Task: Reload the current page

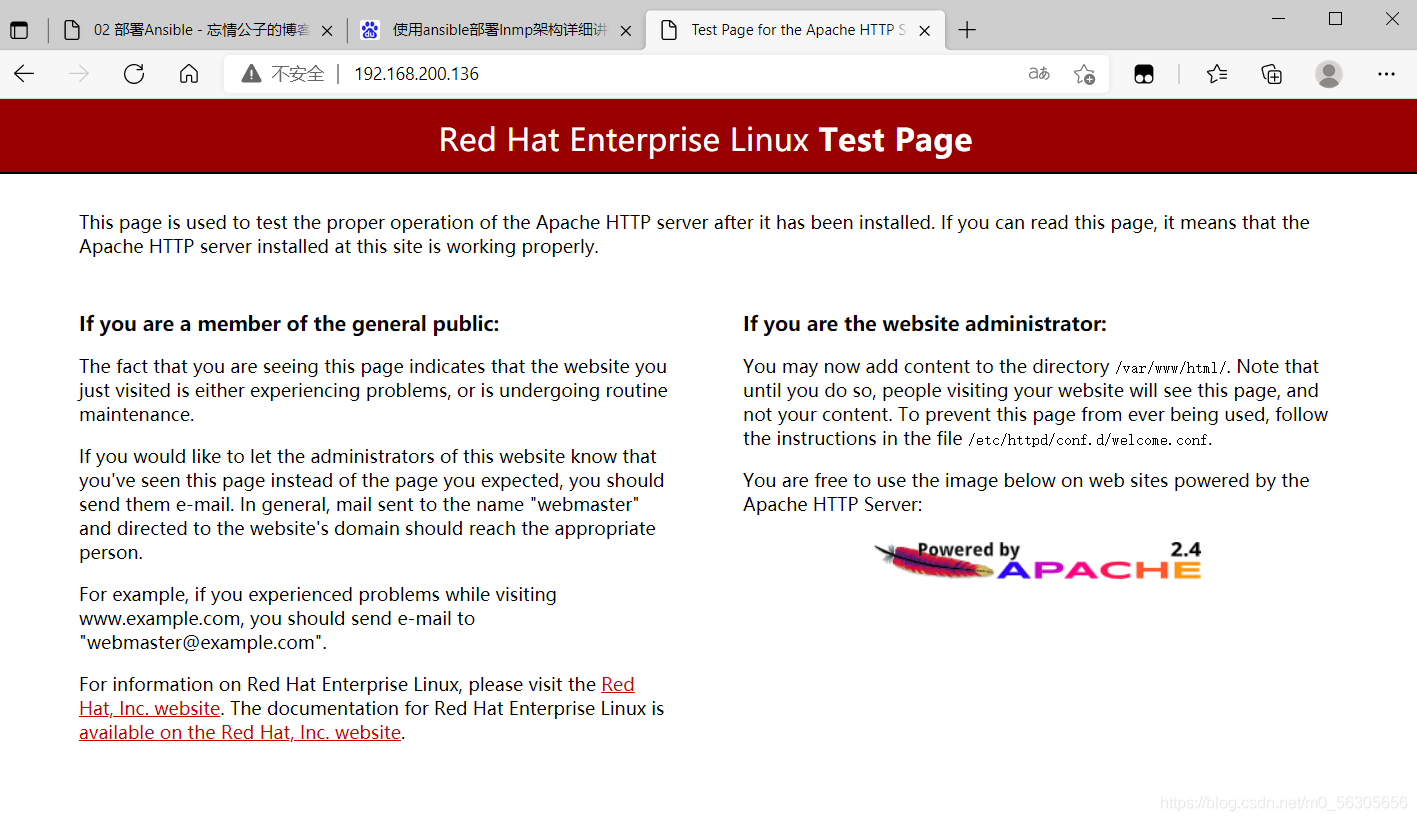Action: (134, 74)
